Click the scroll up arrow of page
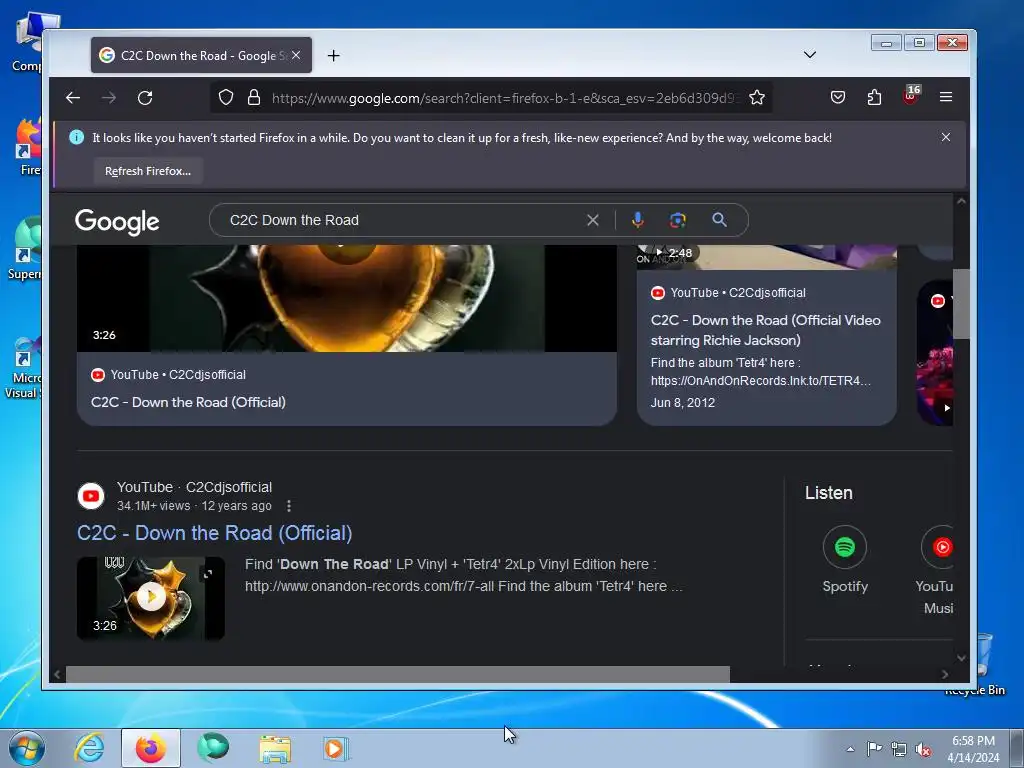Image resolution: width=1024 pixels, height=768 pixels. click(961, 201)
